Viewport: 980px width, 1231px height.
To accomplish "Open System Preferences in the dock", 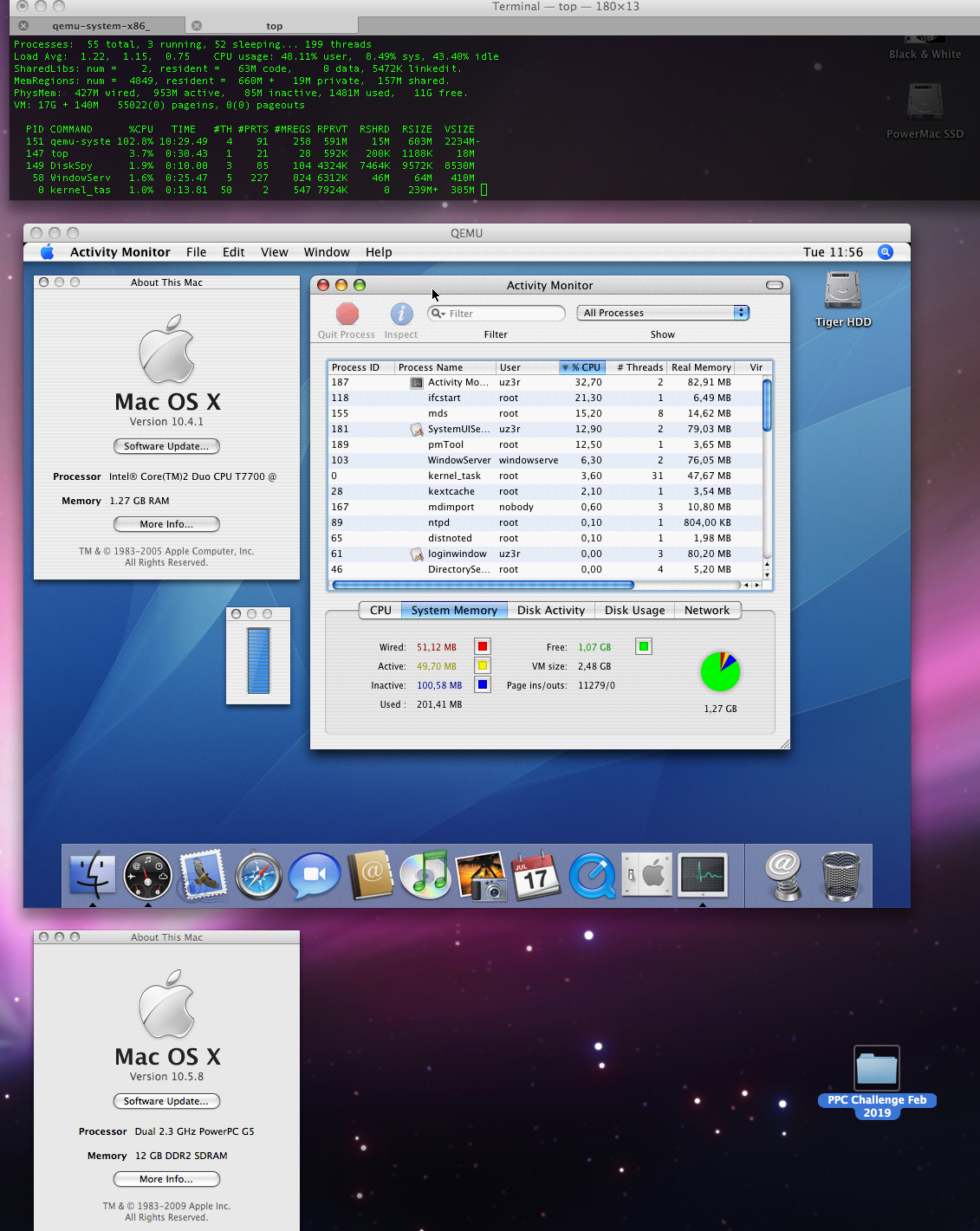I will [x=647, y=875].
